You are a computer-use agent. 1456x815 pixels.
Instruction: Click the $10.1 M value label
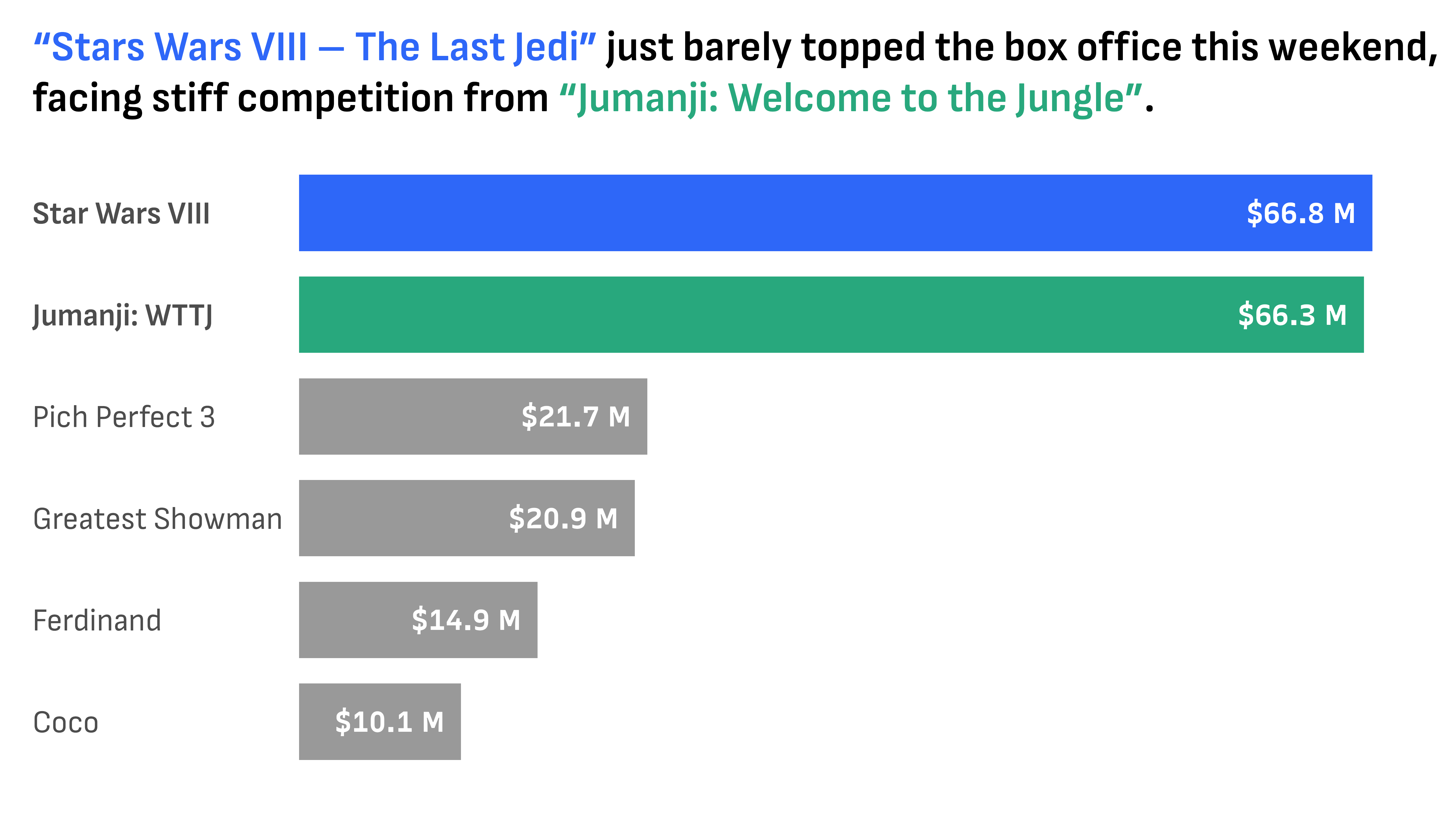(389, 721)
